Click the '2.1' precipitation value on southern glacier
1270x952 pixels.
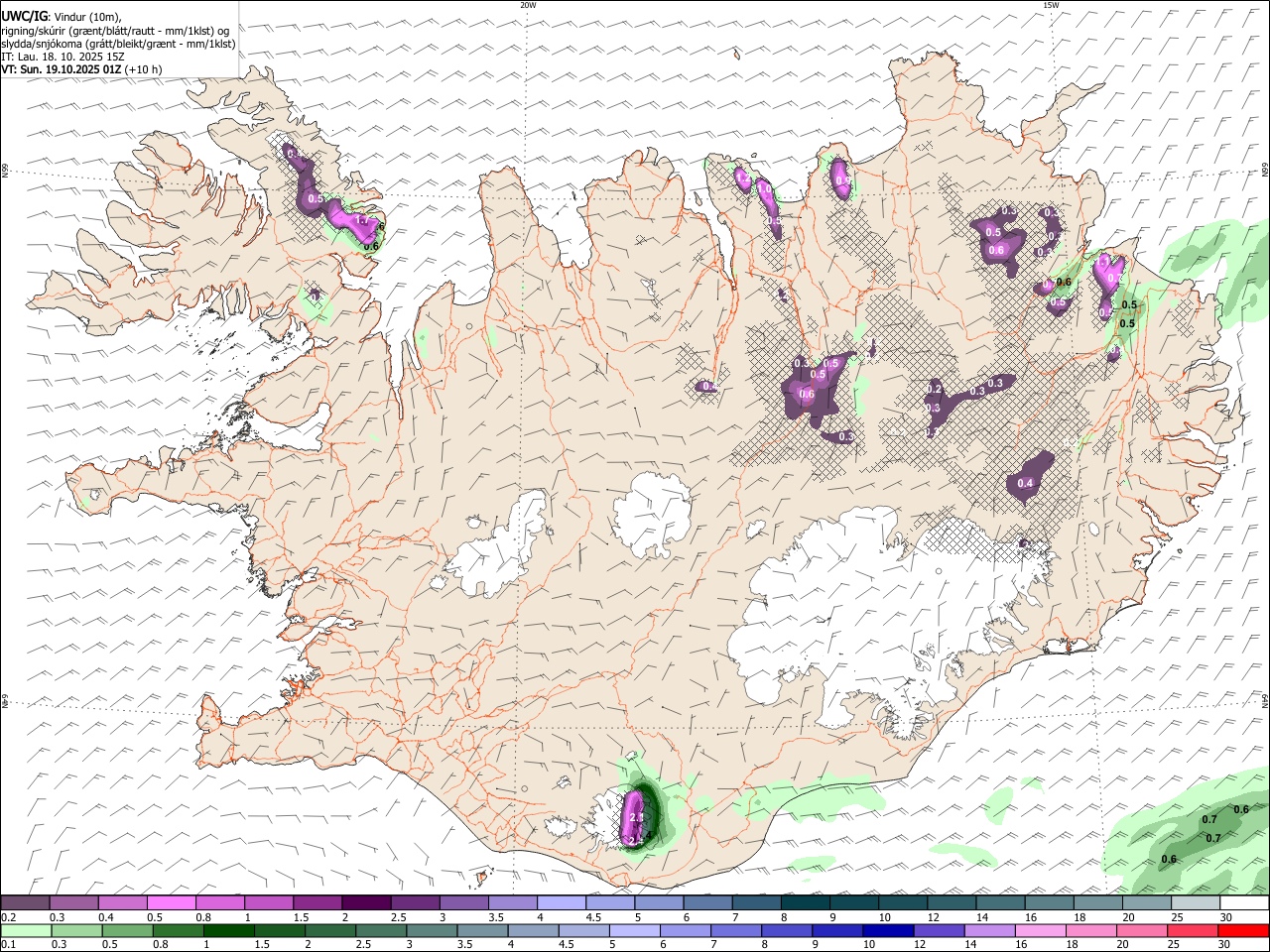636,817
